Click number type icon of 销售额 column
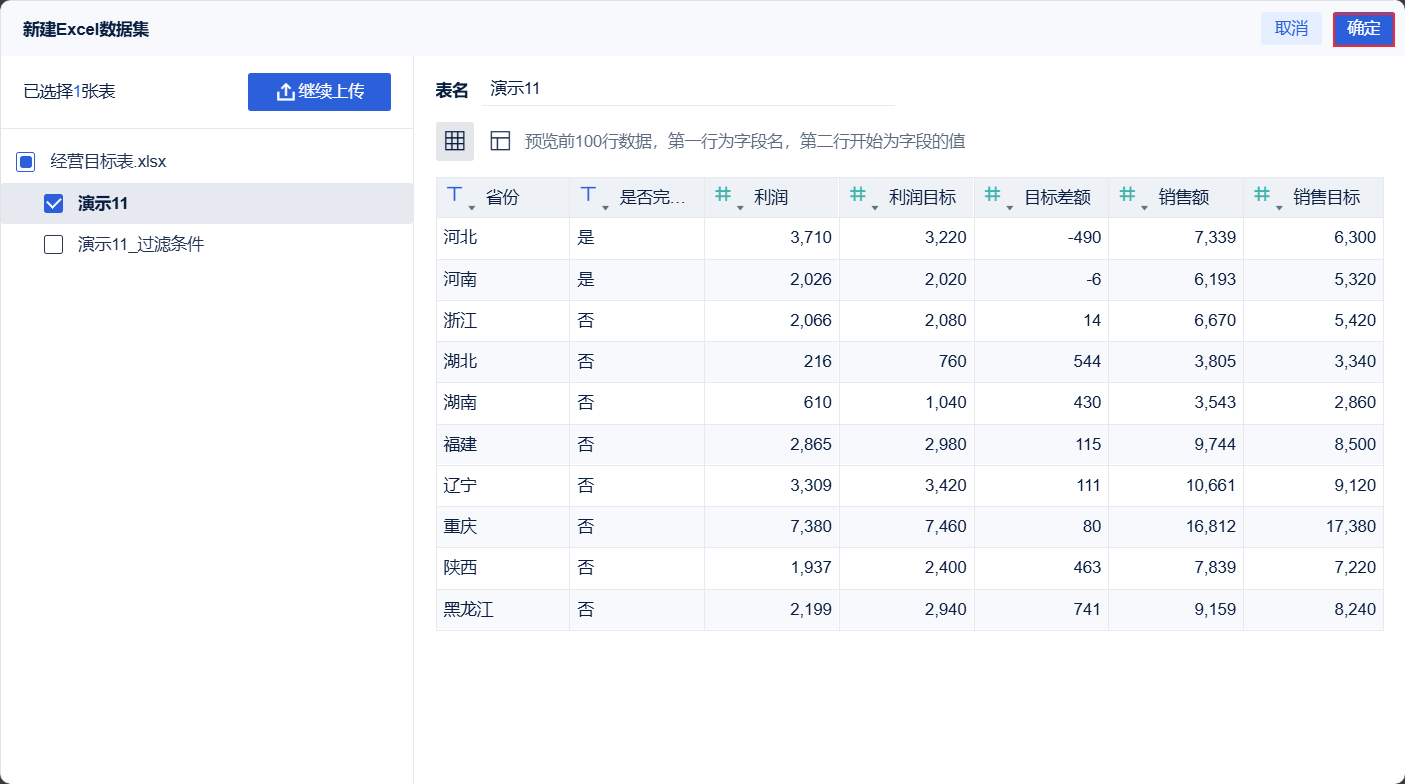The image size is (1405, 784). pos(1127,195)
